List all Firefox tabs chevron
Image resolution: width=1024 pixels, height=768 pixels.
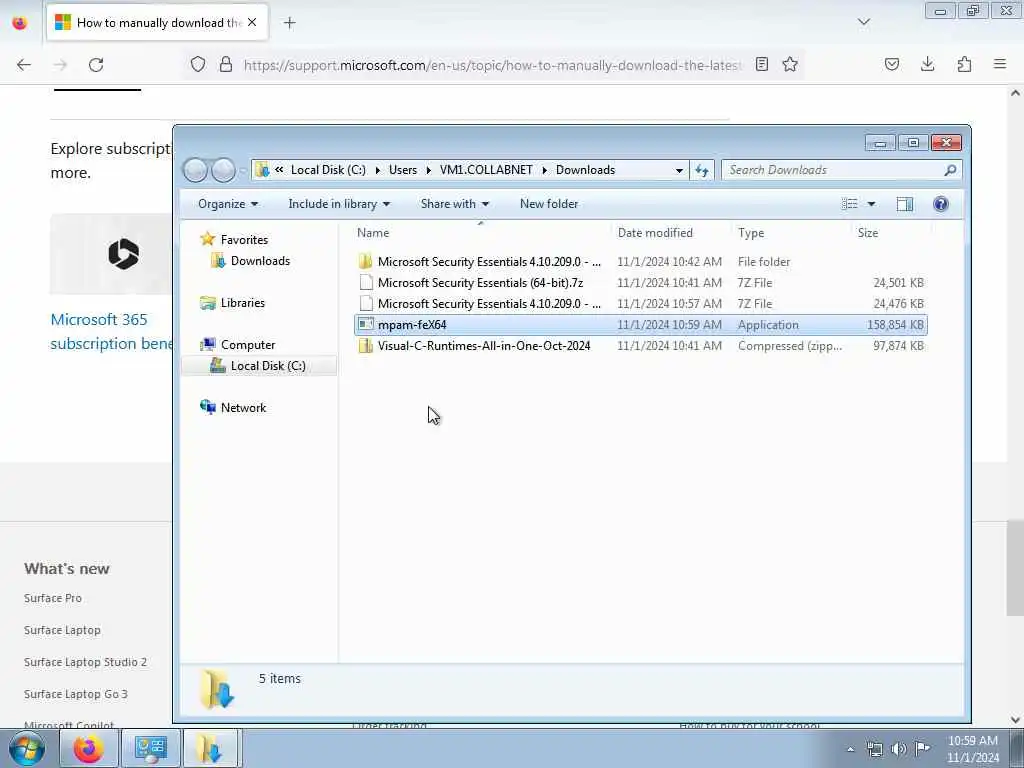[x=863, y=22]
